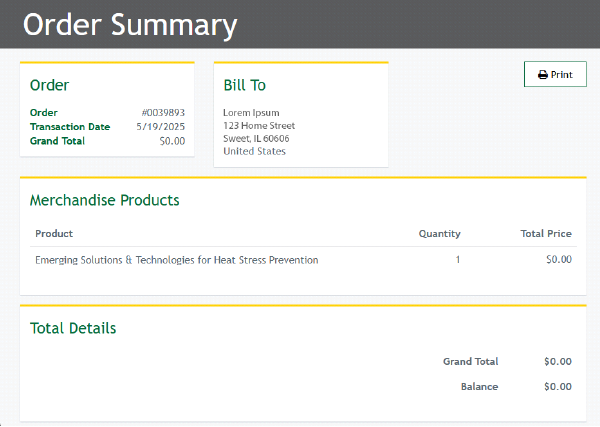The height and width of the screenshot is (427, 600).
Task: Click the Order Summary page title
Action: tap(130, 25)
